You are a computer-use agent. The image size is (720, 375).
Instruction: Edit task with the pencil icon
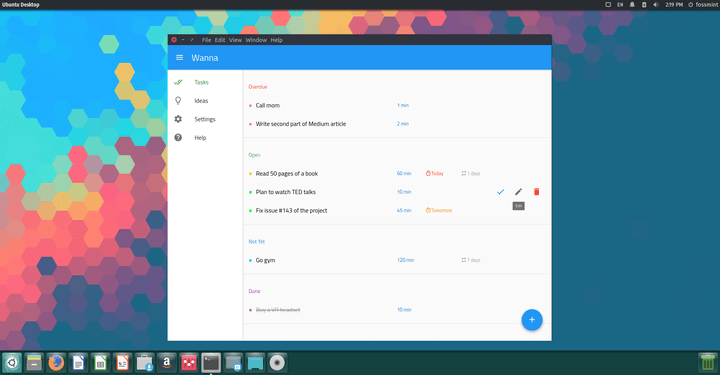pos(518,192)
